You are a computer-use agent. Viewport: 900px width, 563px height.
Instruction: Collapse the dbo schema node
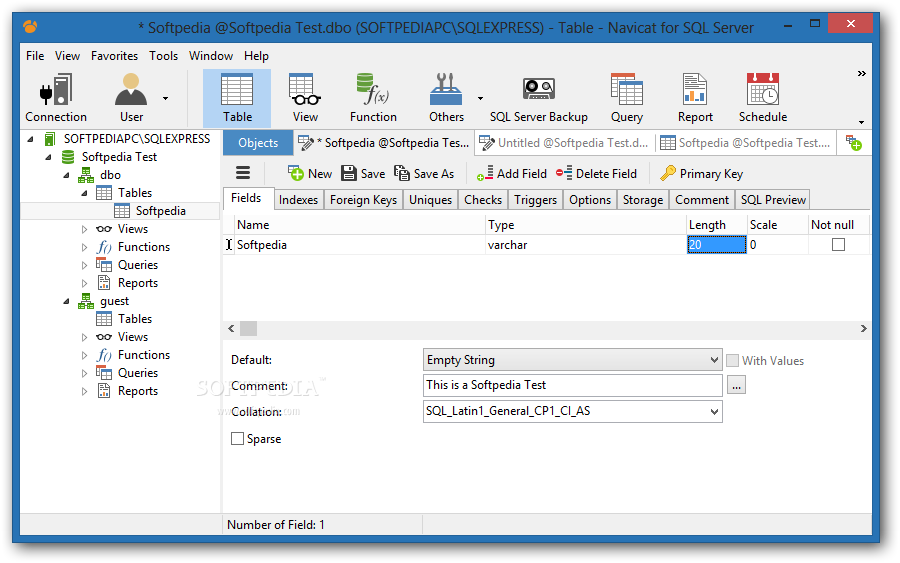coord(67,175)
